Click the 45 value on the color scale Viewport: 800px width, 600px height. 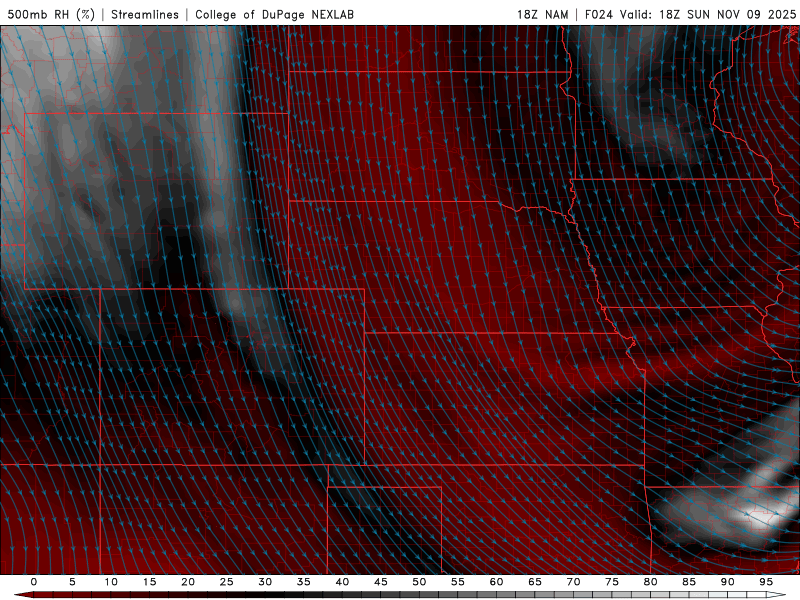point(381,582)
